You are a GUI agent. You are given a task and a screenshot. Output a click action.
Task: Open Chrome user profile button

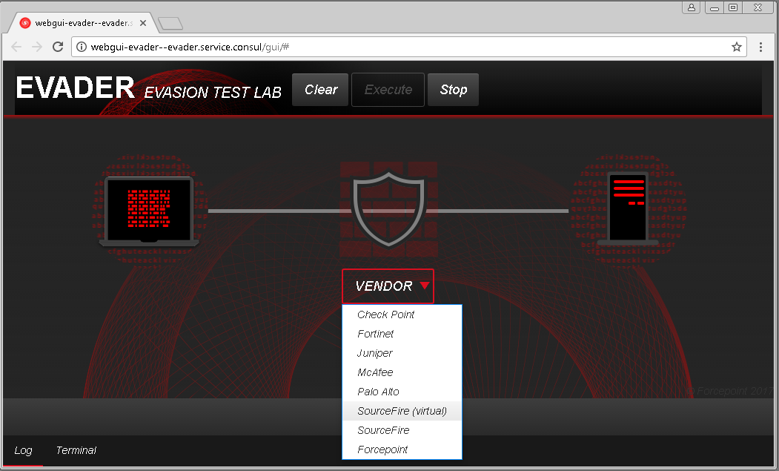click(691, 7)
